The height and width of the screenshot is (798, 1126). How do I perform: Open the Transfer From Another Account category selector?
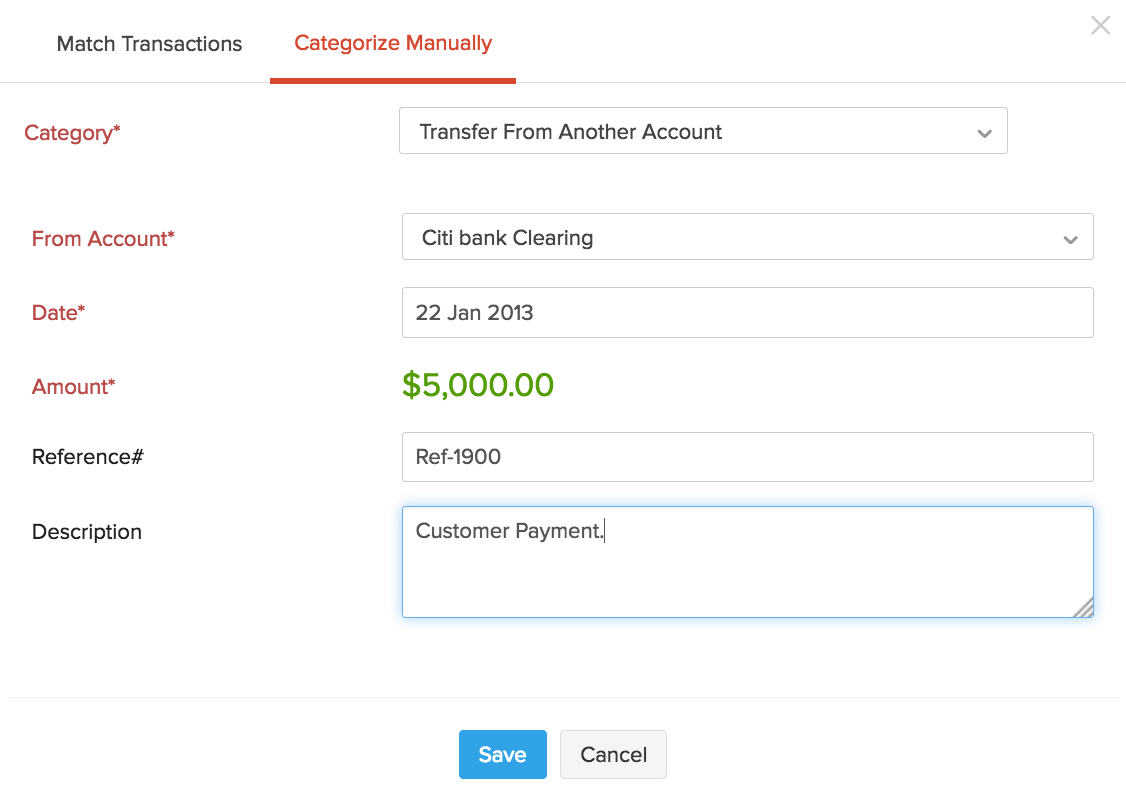click(x=703, y=130)
